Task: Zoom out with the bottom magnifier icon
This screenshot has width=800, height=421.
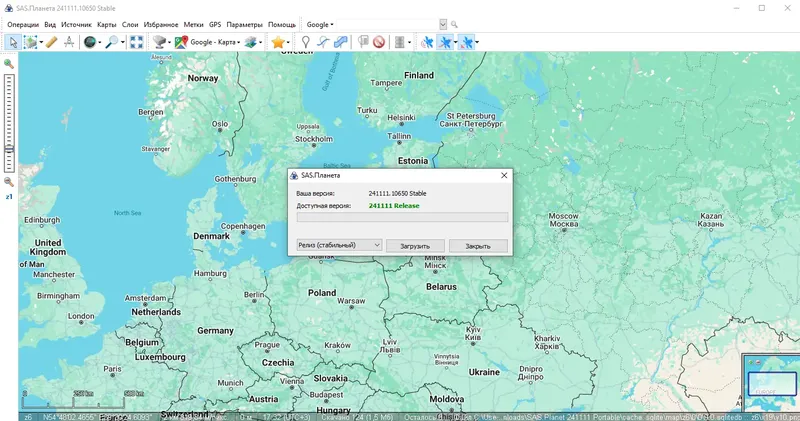Action: click(x=9, y=182)
